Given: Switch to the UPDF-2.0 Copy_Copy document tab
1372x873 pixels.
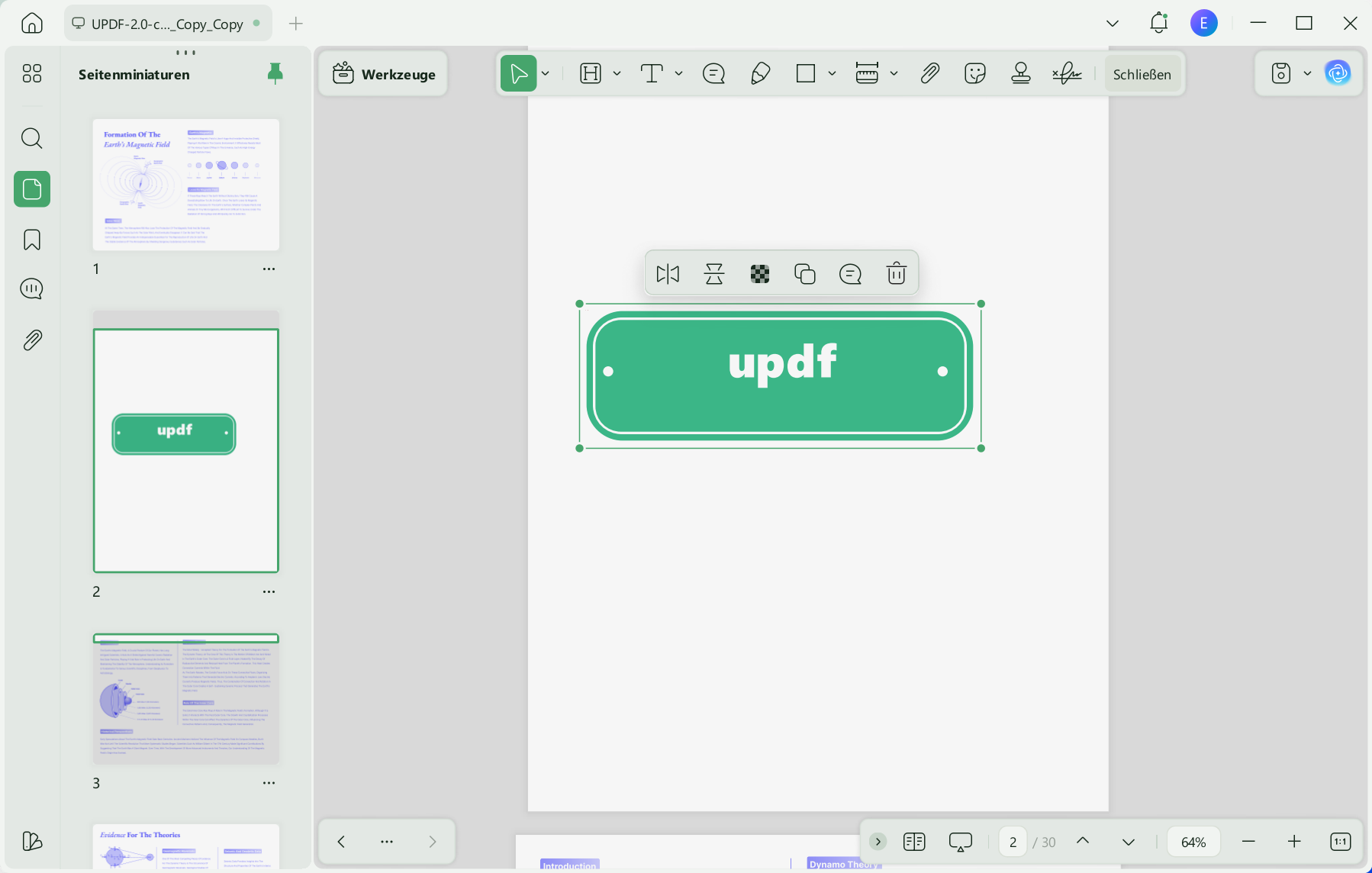Looking at the screenshot, I should click(167, 24).
